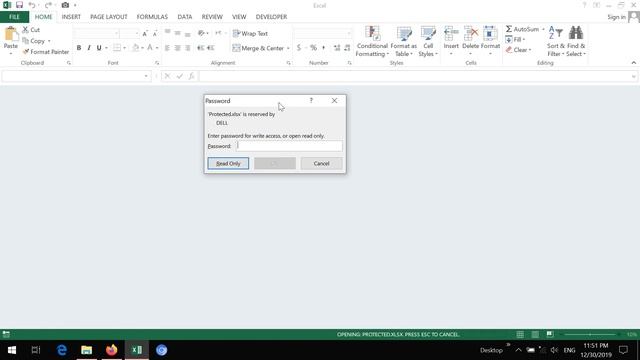Click Merge & Center icon

[x=236, y=48]
